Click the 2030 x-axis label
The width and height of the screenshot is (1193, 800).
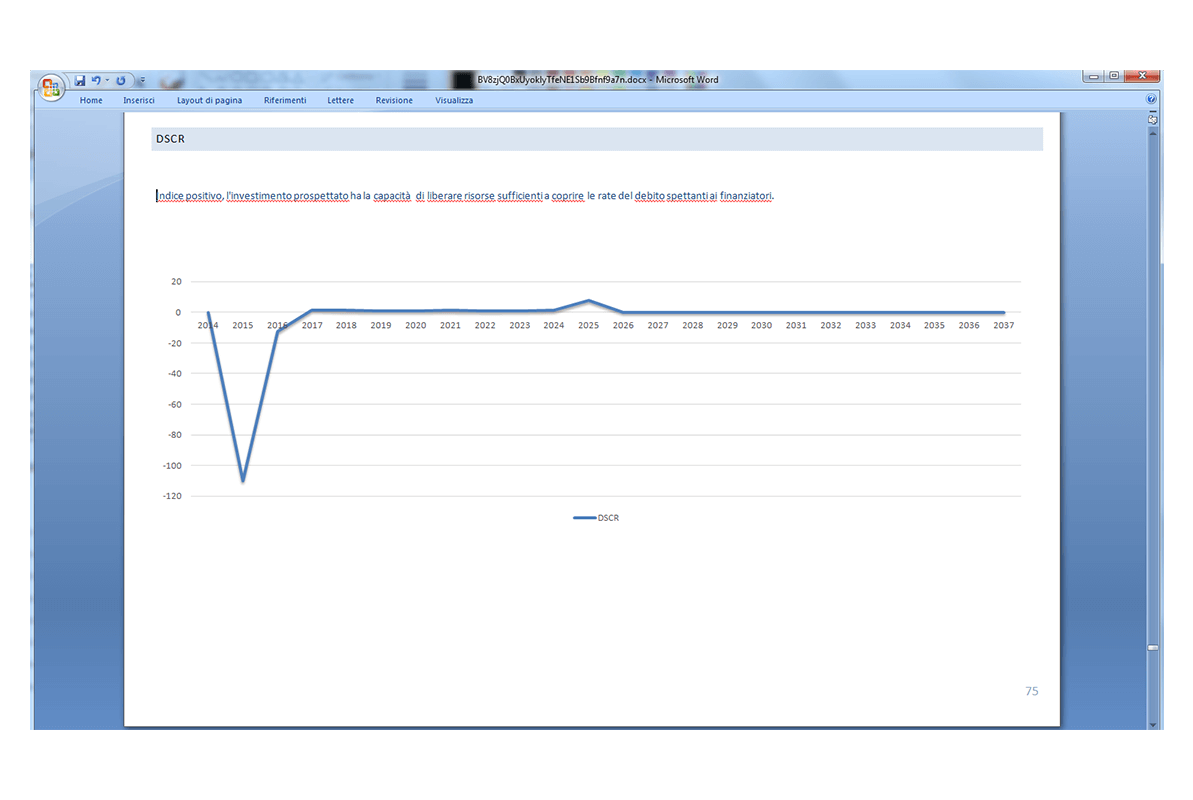[x=762, y=326]
